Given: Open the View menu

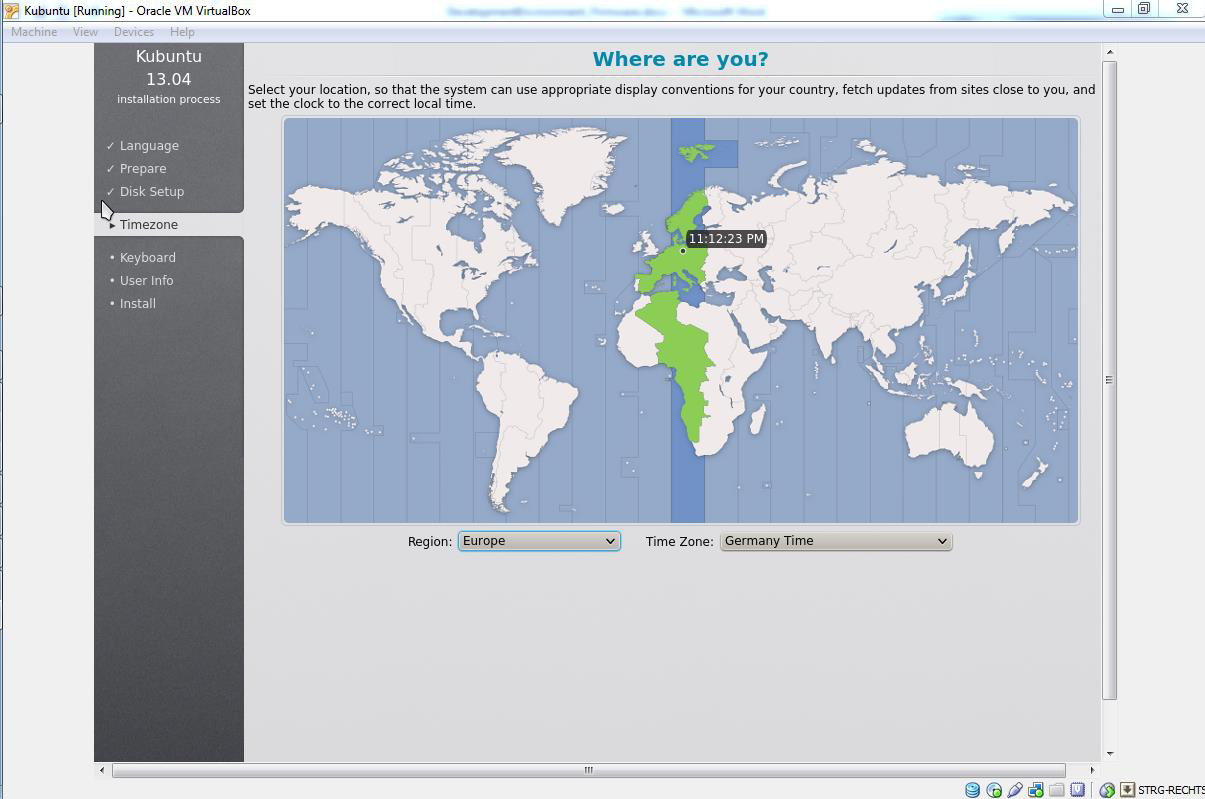Looking at the screenshot, I should [x=85, y=32].
